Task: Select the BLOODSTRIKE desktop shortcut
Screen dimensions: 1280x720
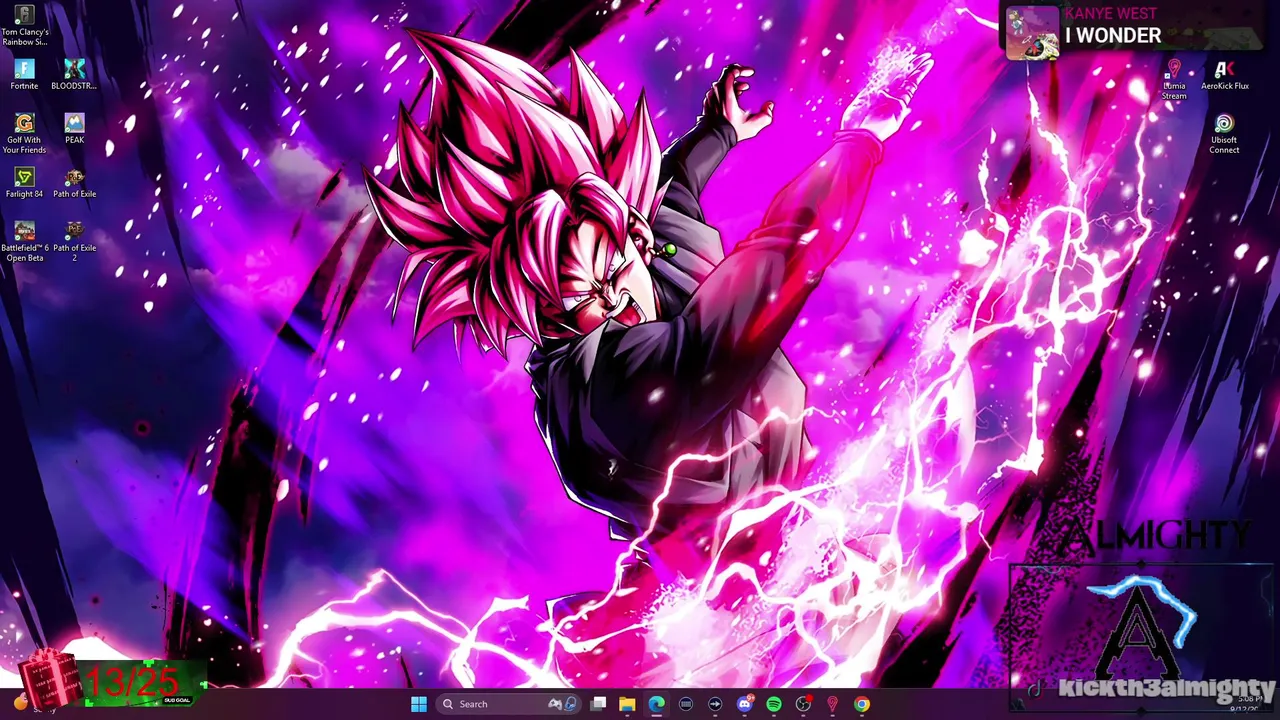Action: pyautogui.click(x=74, y=75)
